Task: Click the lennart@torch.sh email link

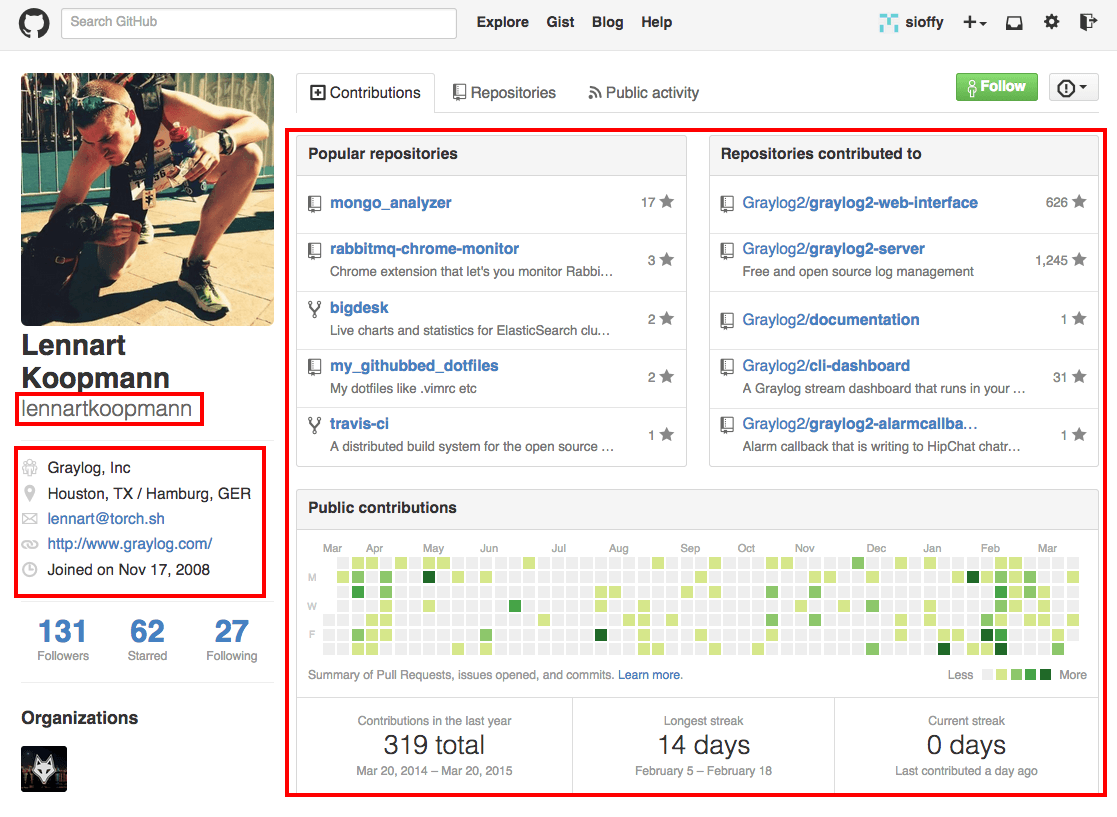Action: click(x=106, y=519)
